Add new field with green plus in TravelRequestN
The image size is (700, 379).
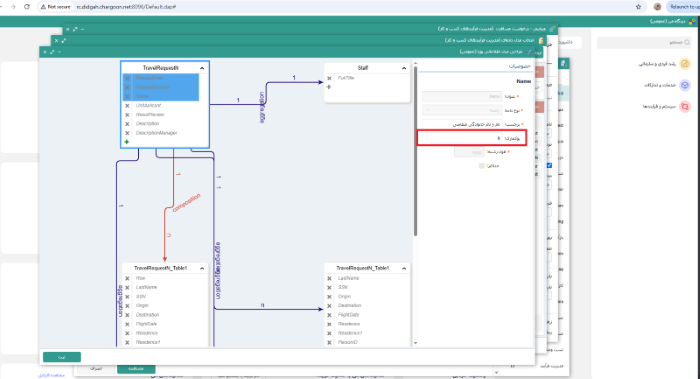point(127,142)
